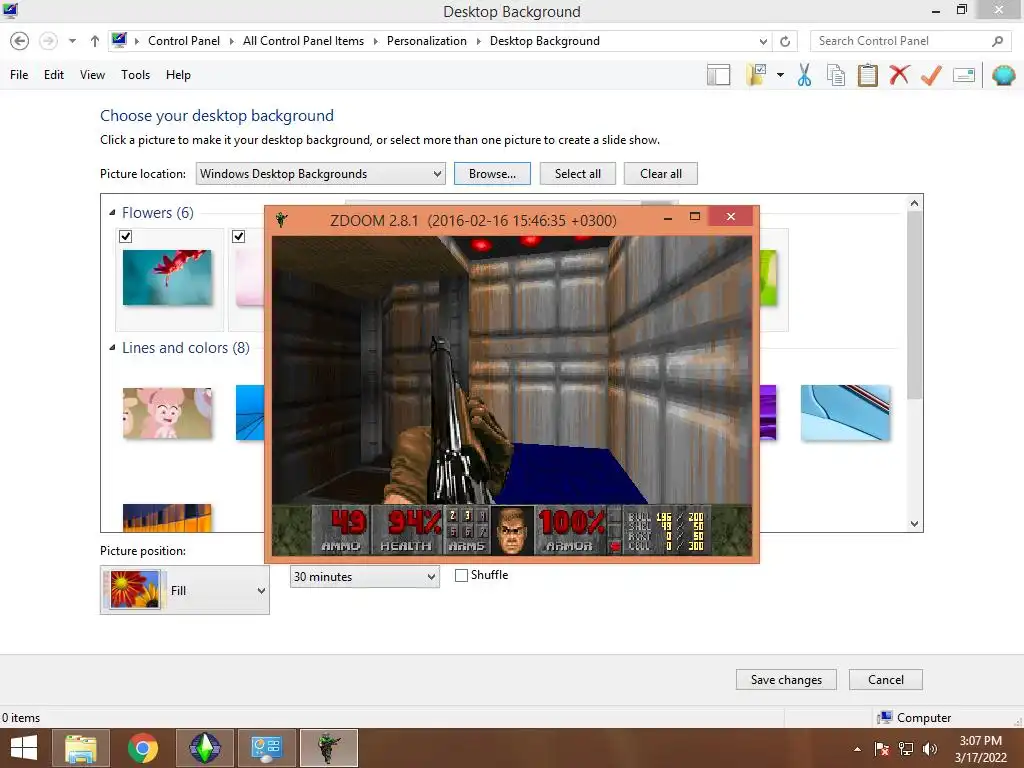Uncheck the first Flowers picture checkbox
The image size is (1024, 768).
[x=126, y=236]
